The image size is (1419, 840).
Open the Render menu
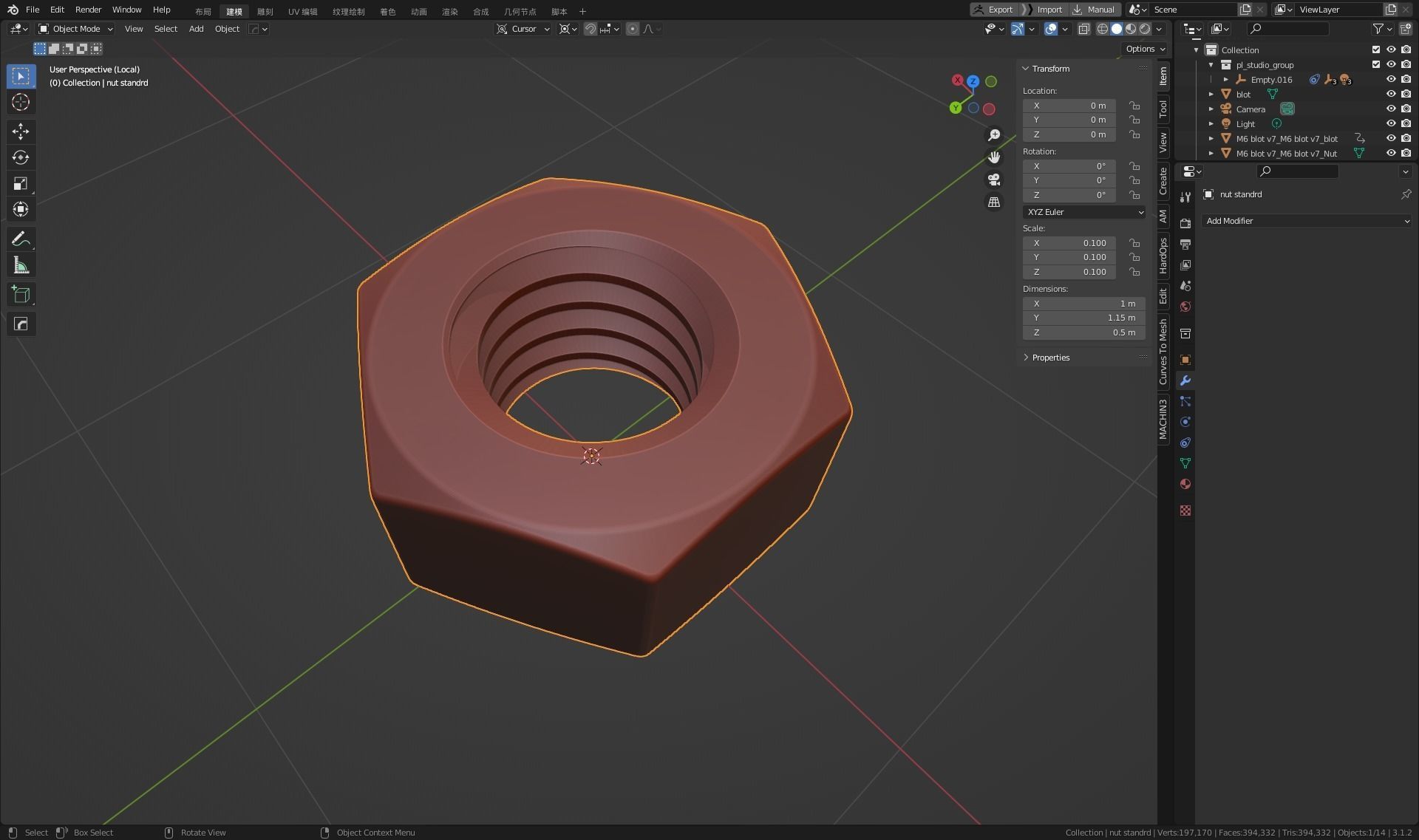coord(88,10)
